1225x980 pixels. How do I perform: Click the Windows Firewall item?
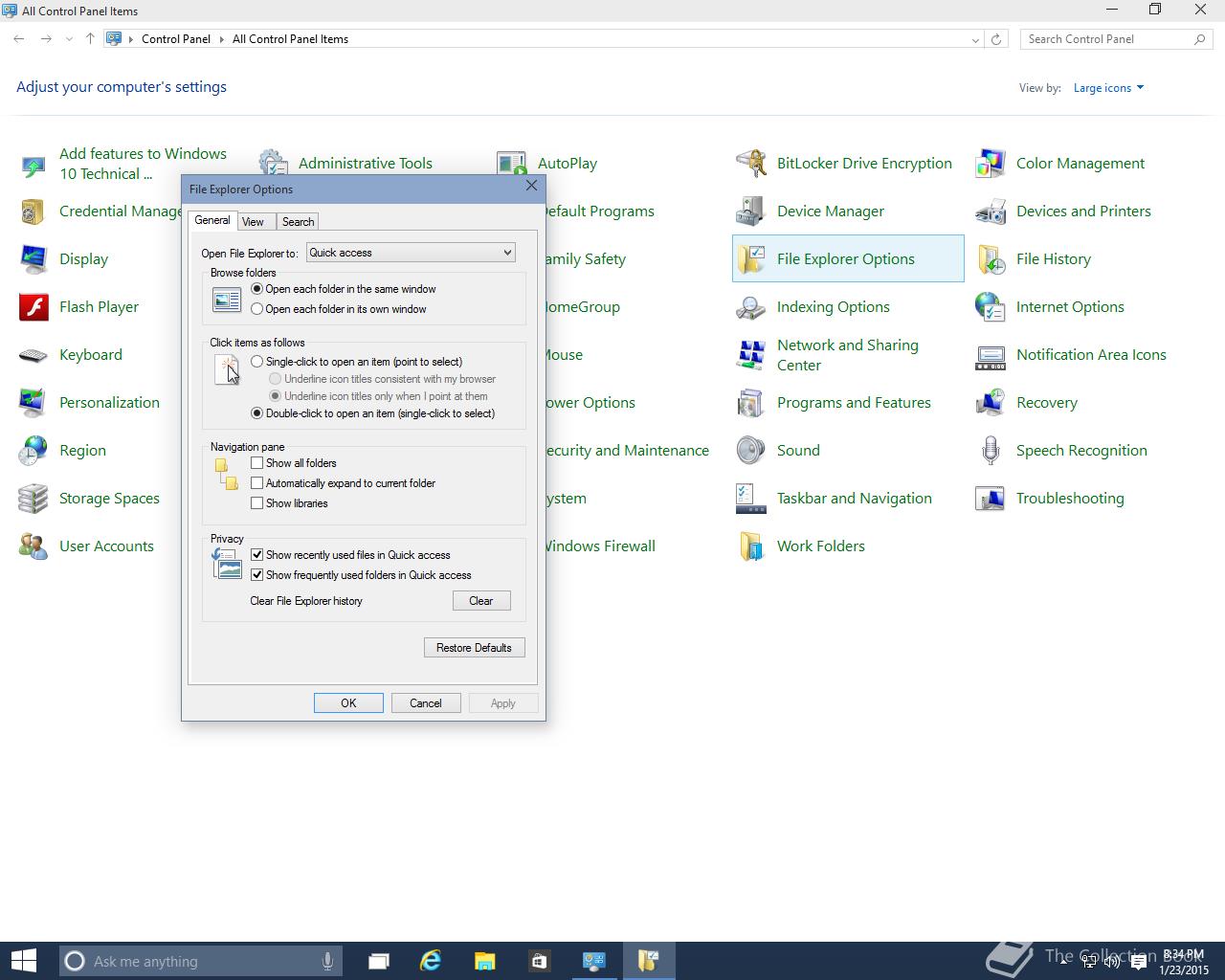click(x=599, y=546)
